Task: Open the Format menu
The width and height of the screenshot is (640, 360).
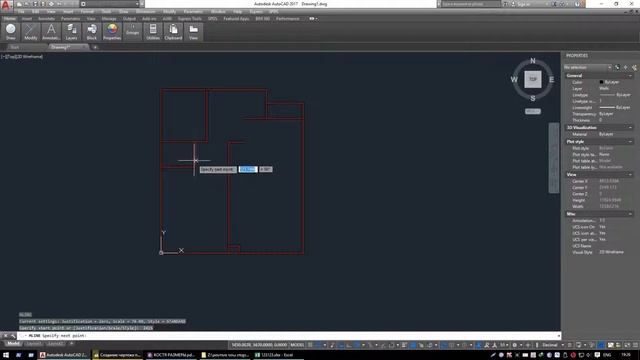Action: point(87,12)
